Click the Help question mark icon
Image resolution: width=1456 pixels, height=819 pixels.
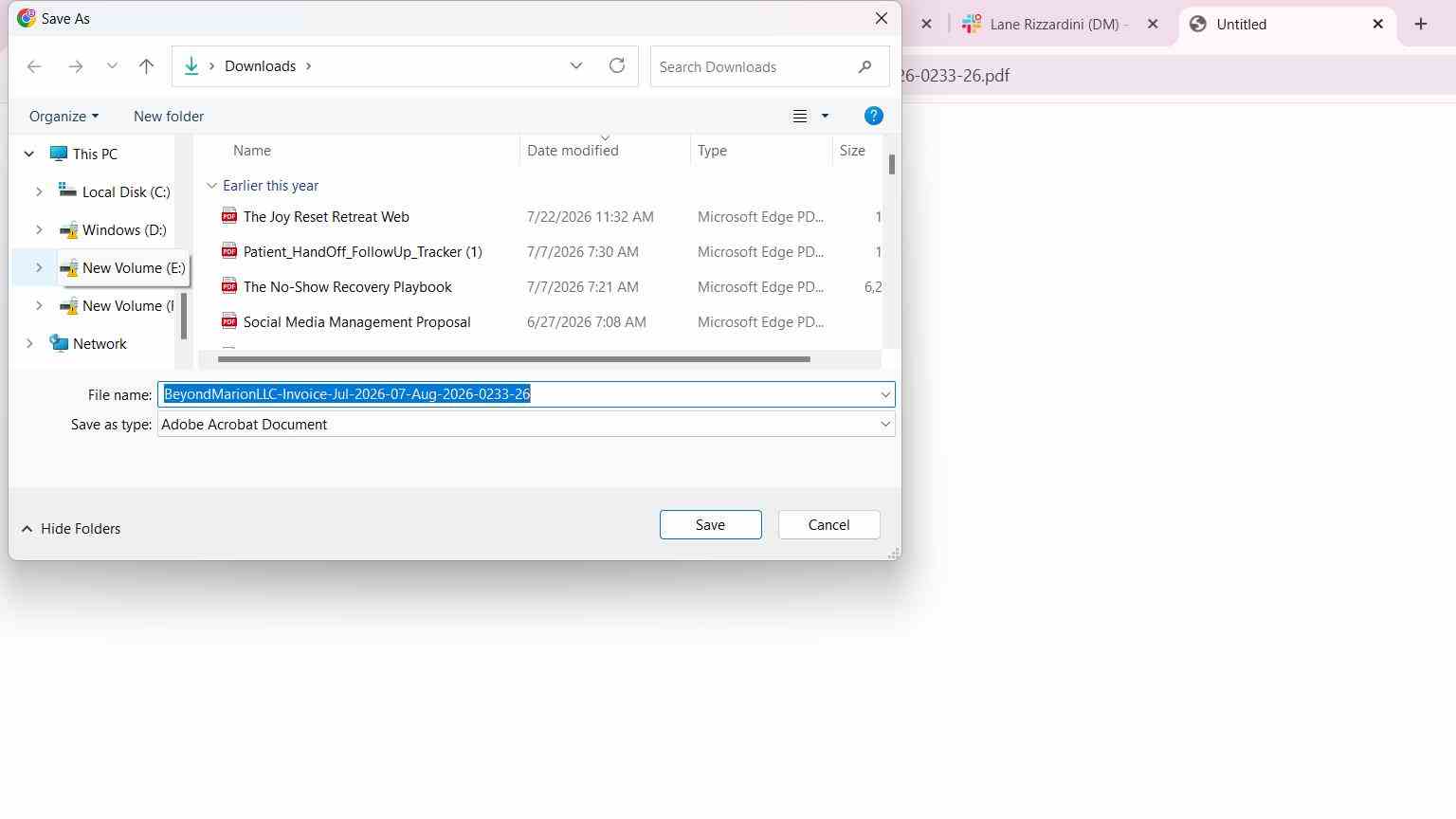pyautogui.click(x=874, y=116)
